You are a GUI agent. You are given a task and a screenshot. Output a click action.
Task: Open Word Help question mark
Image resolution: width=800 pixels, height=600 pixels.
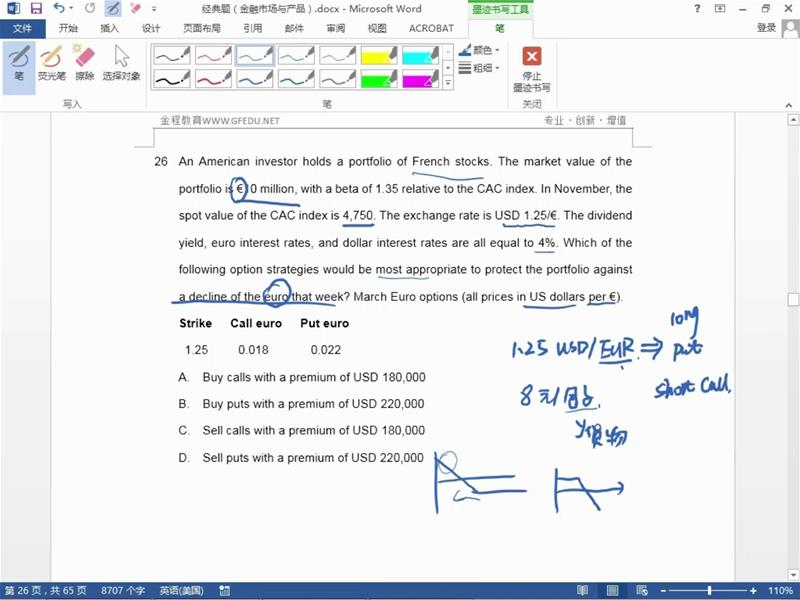[x=697, y=8]
